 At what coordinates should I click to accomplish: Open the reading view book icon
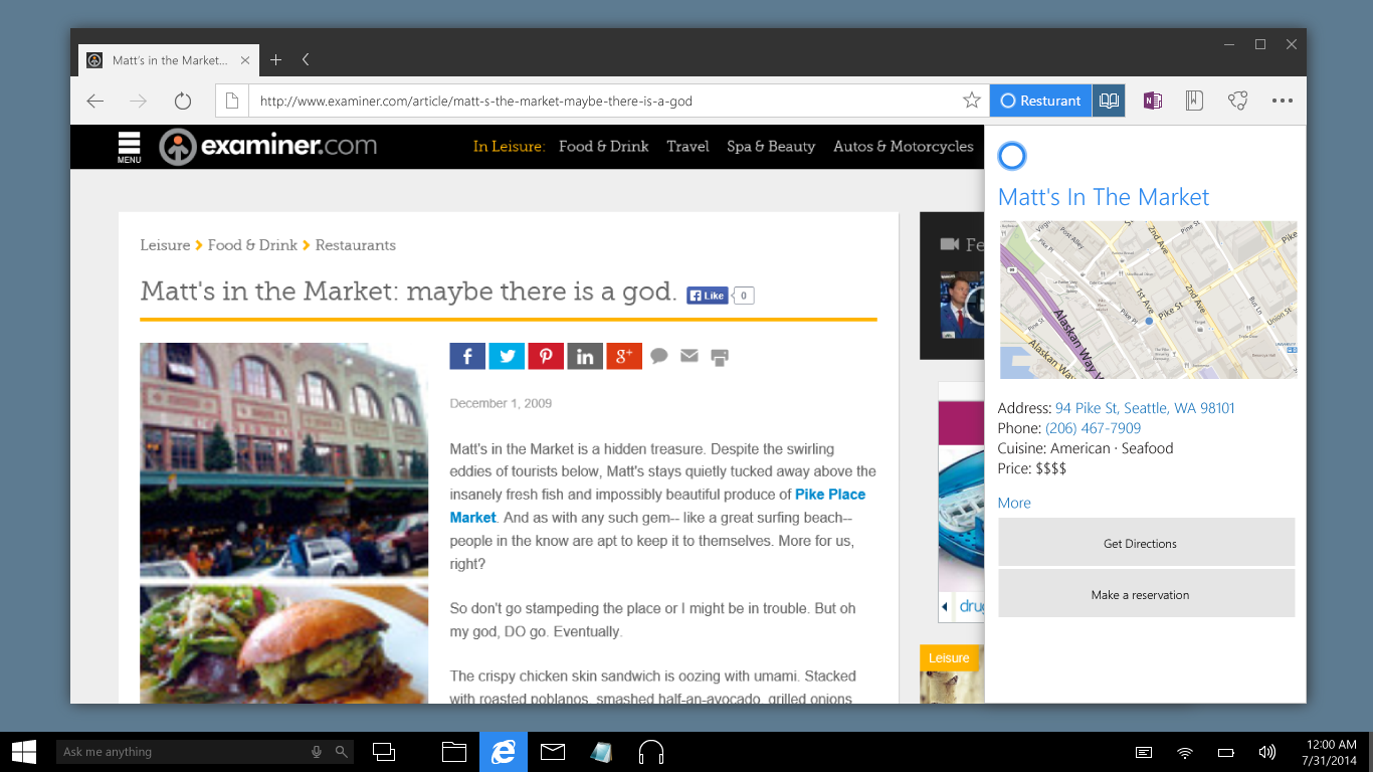(x=1108, y=100)
